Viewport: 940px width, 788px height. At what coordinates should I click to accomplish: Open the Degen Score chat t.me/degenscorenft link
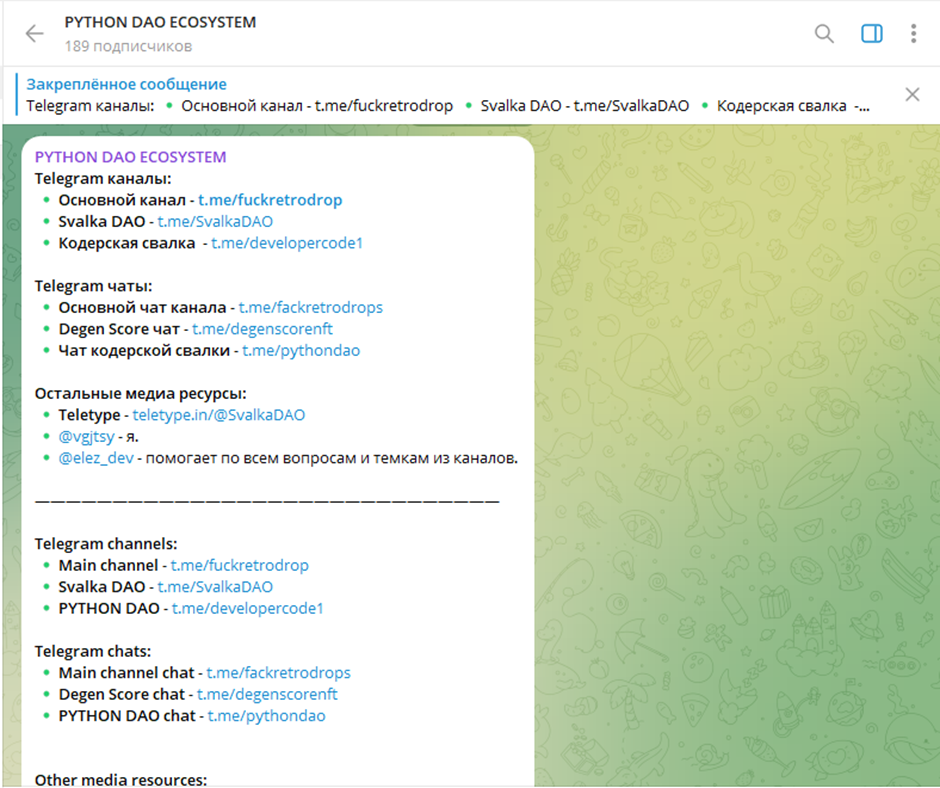tap(267, 694)
